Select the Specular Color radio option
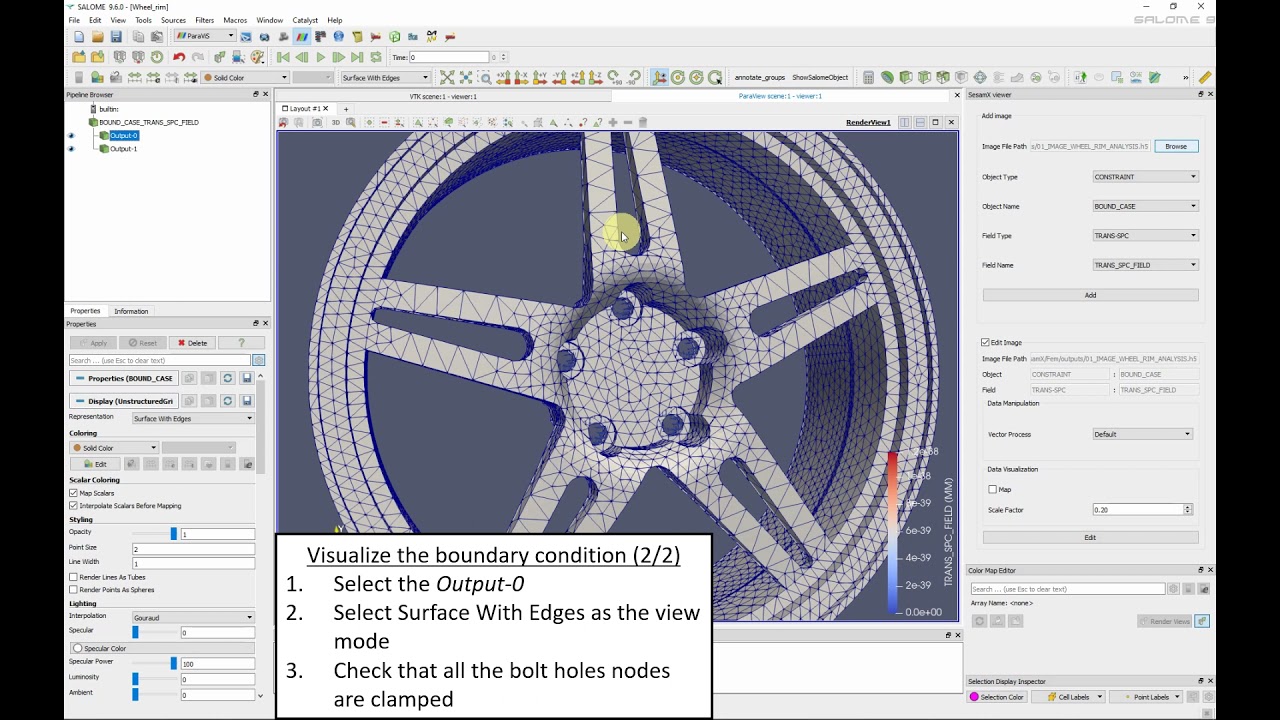Viewport: 1280px width, 720px height. (x=78, y=648)
